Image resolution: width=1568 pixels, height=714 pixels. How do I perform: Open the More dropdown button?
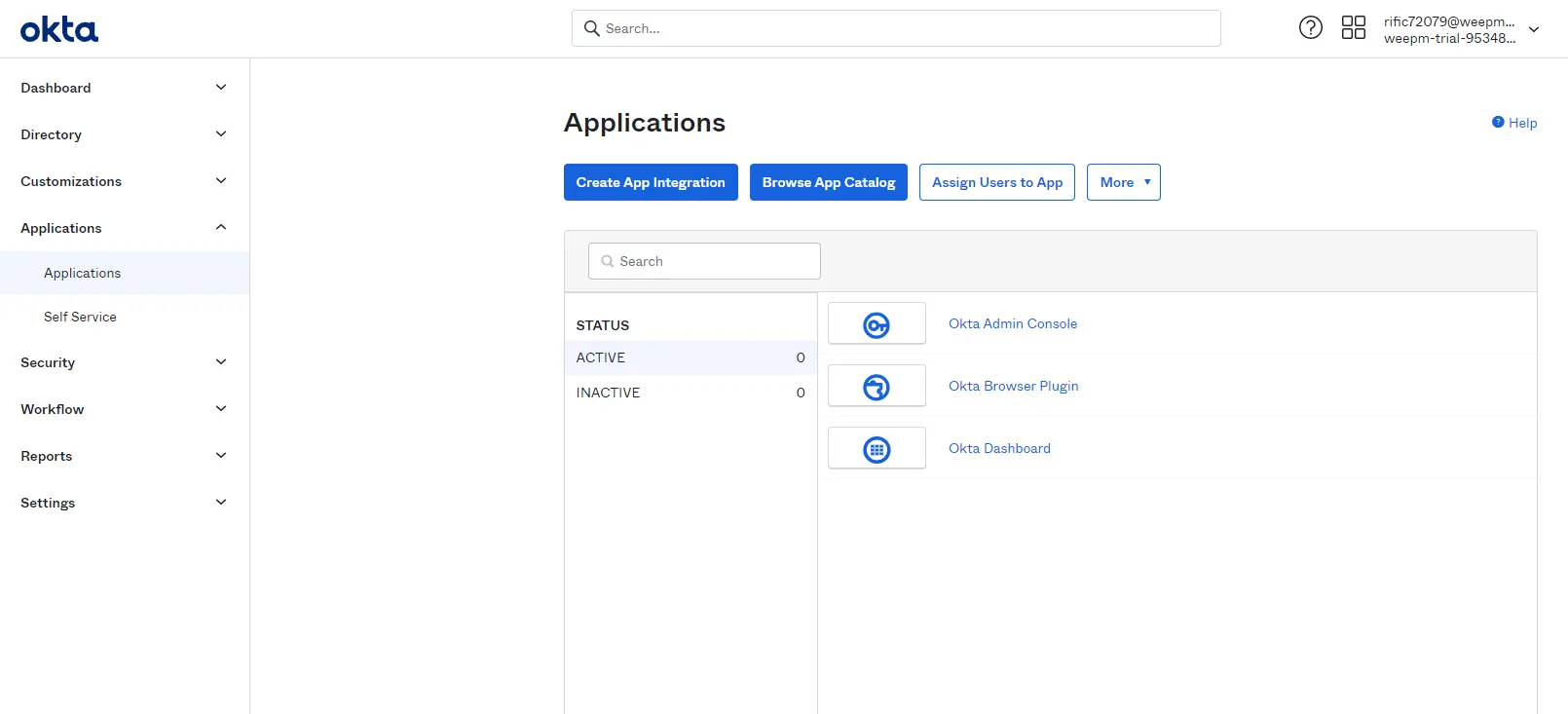[1124, 182]
